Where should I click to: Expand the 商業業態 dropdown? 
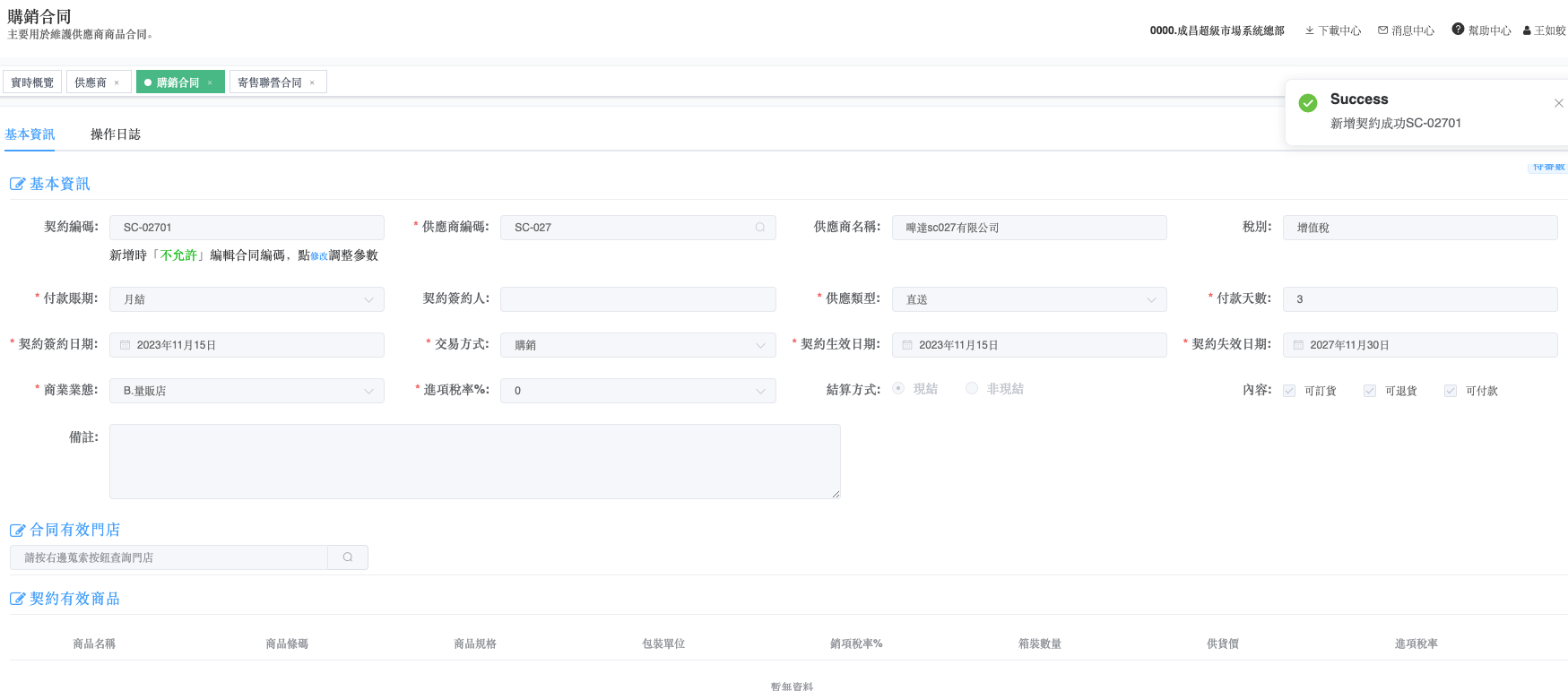tap(368, 391)
